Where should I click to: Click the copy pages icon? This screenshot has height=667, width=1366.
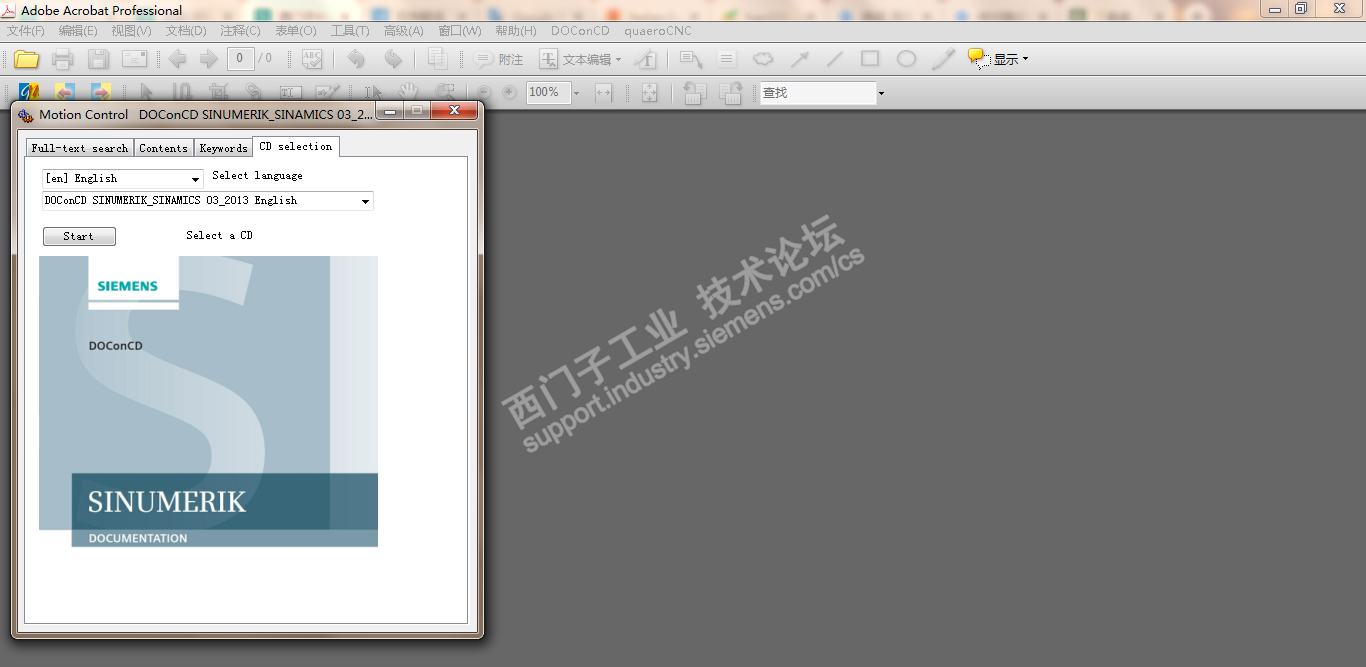[437, 59]
